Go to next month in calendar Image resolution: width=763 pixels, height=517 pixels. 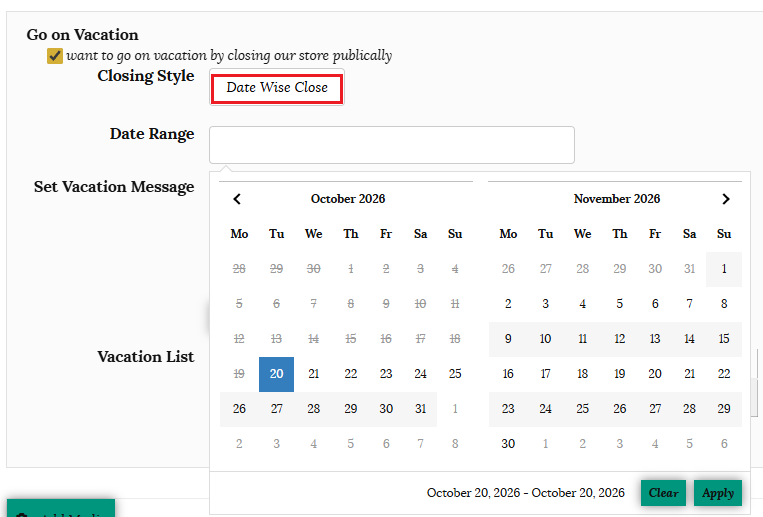[726, 199]
